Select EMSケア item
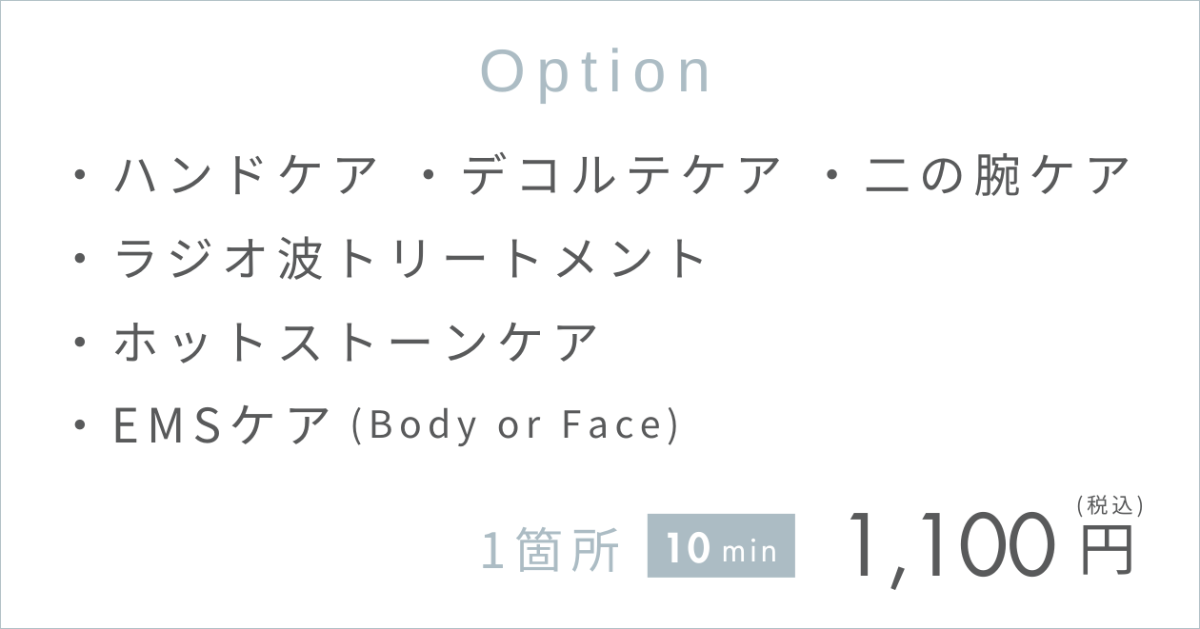Viewport: 1200px width, 629px height. tap(223, 426)
